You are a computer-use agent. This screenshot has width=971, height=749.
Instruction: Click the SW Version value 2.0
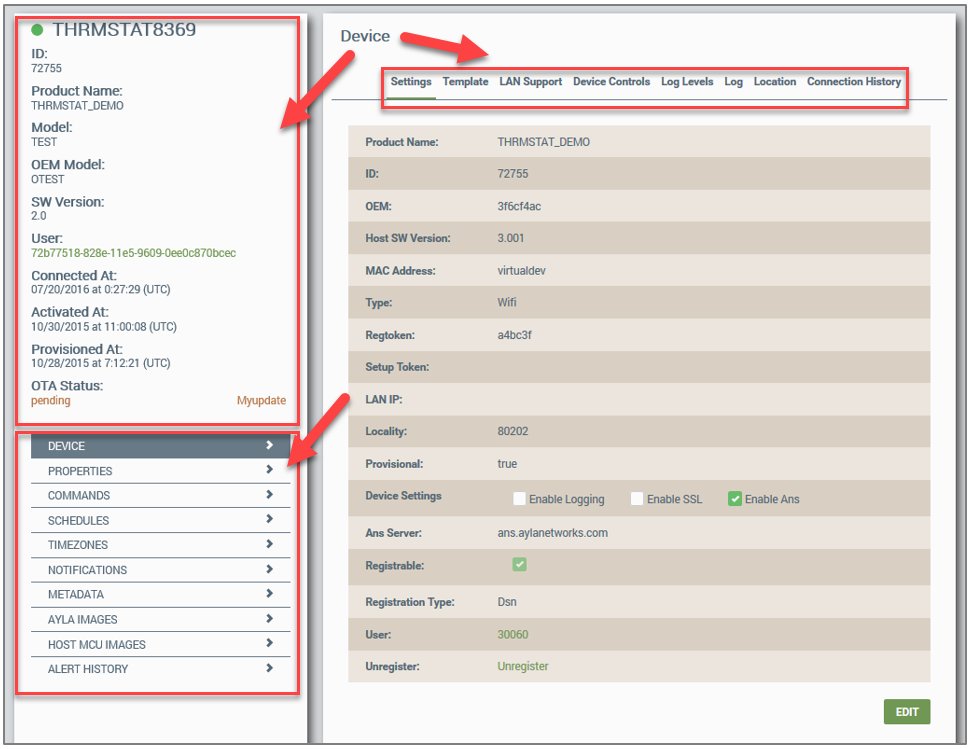click(38, 216)
